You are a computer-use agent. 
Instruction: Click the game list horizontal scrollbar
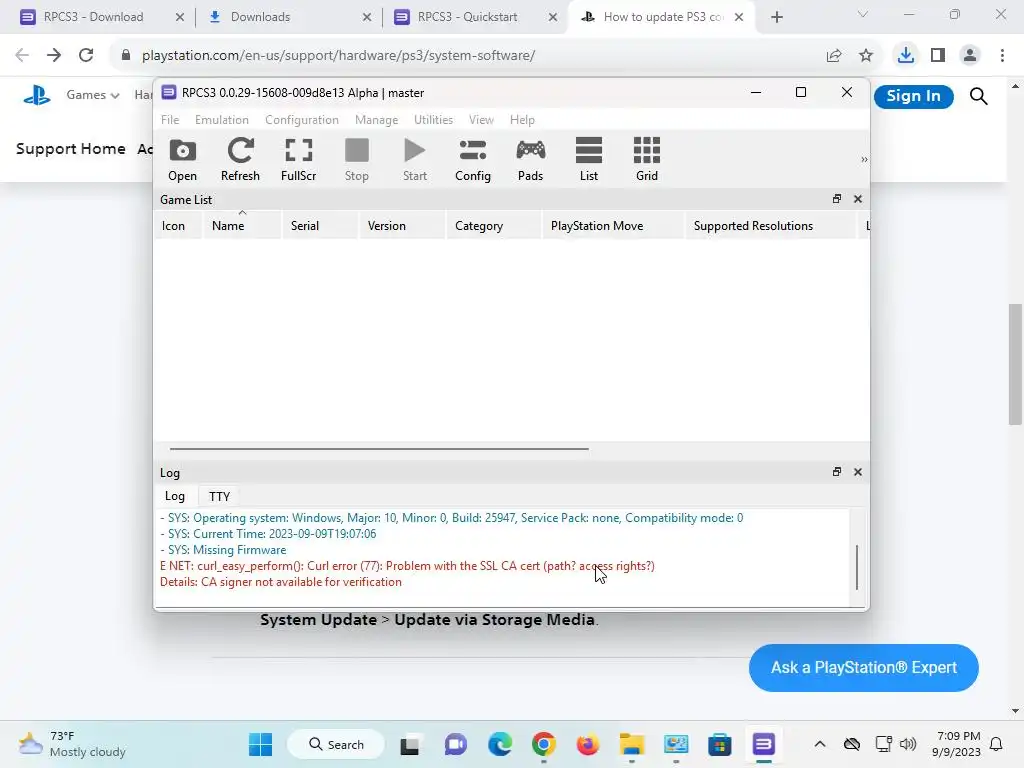coord(379,449)
